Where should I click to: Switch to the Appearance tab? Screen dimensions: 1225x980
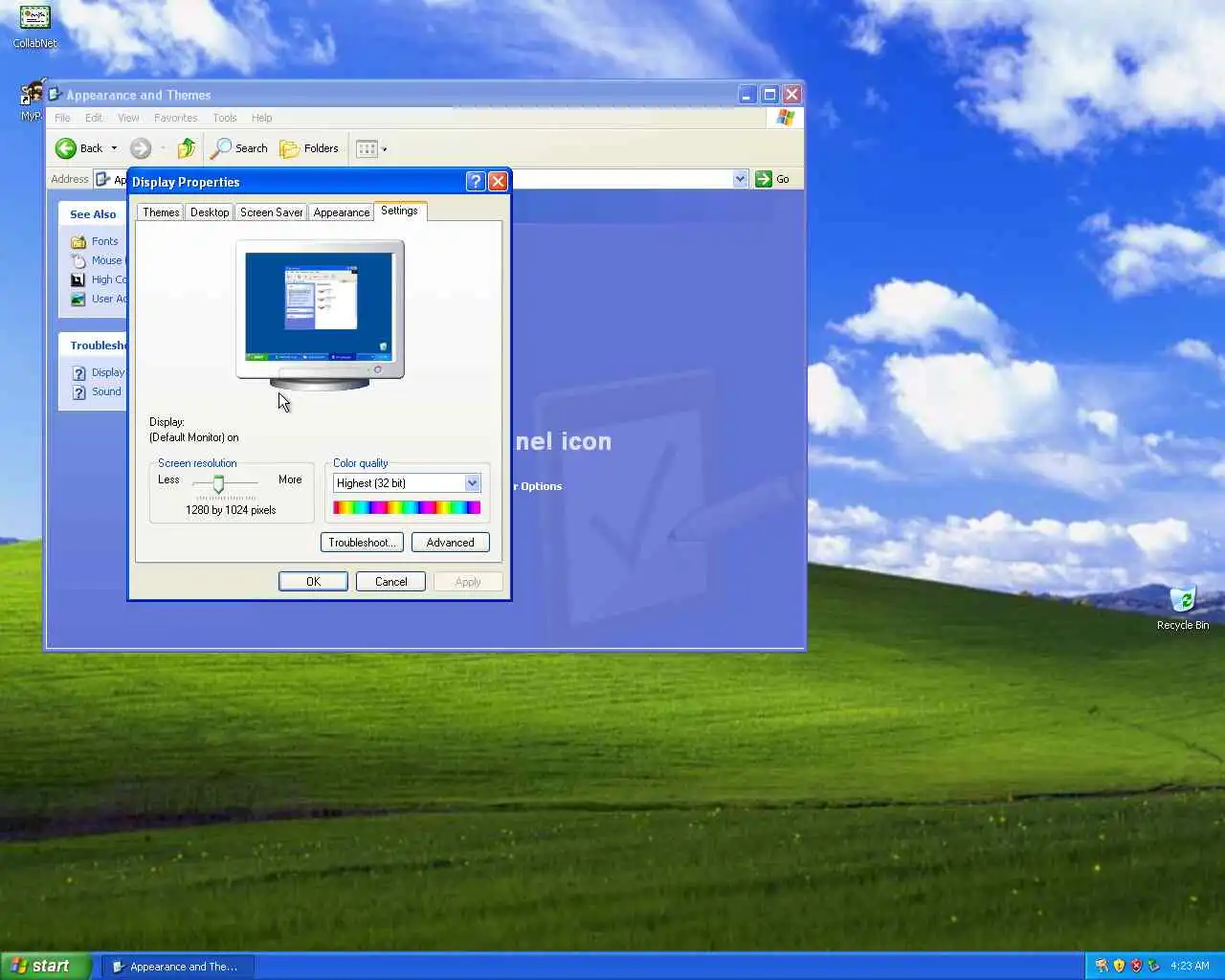(342, 212)
